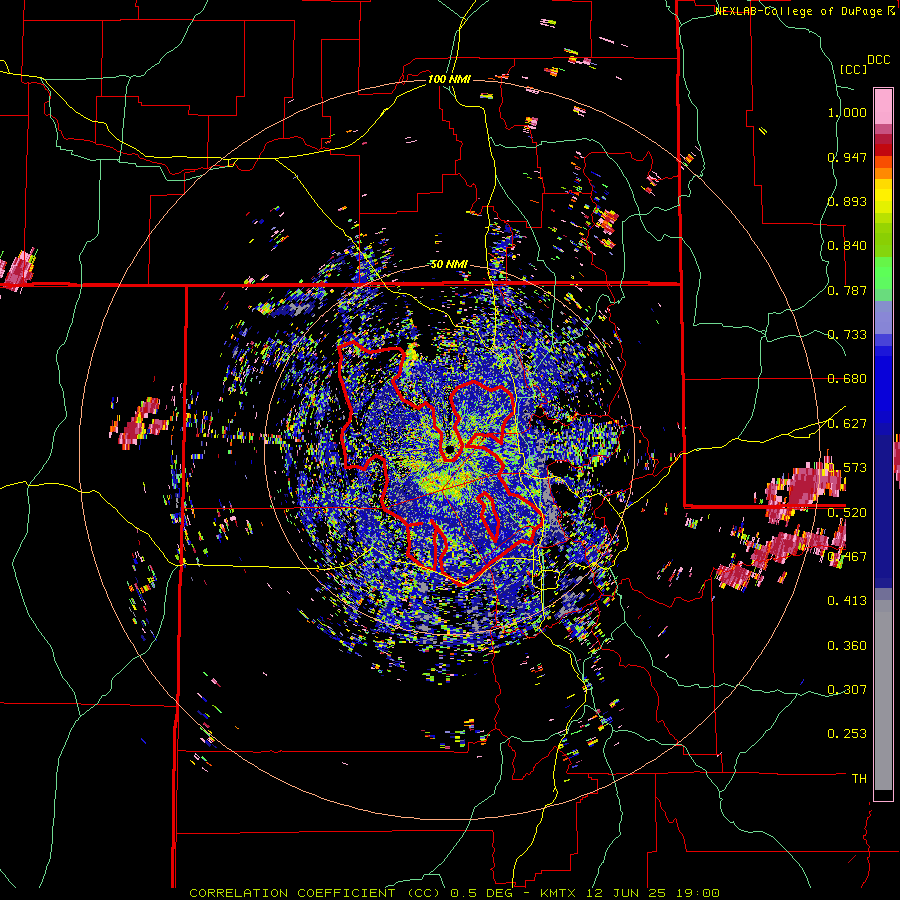The image size is (900, 900).
Task: Click the NEXLAB-College of DuPage label
Action: click(798, 11)
